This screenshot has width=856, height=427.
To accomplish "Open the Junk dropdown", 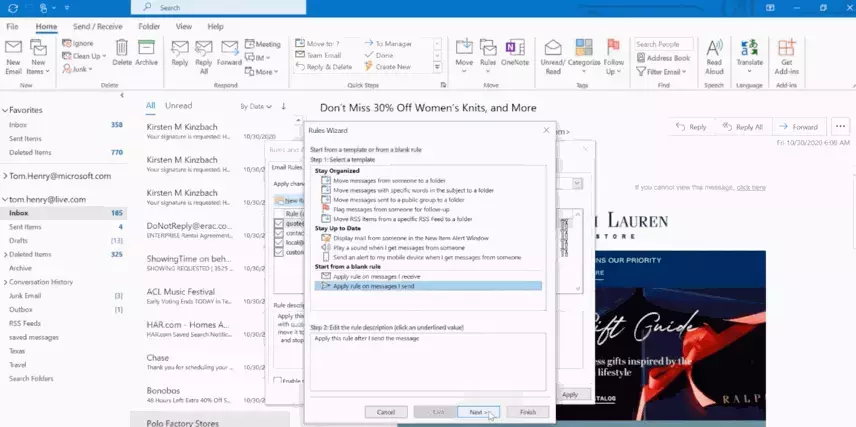I will pyautogui.click(x=78, y=69).
